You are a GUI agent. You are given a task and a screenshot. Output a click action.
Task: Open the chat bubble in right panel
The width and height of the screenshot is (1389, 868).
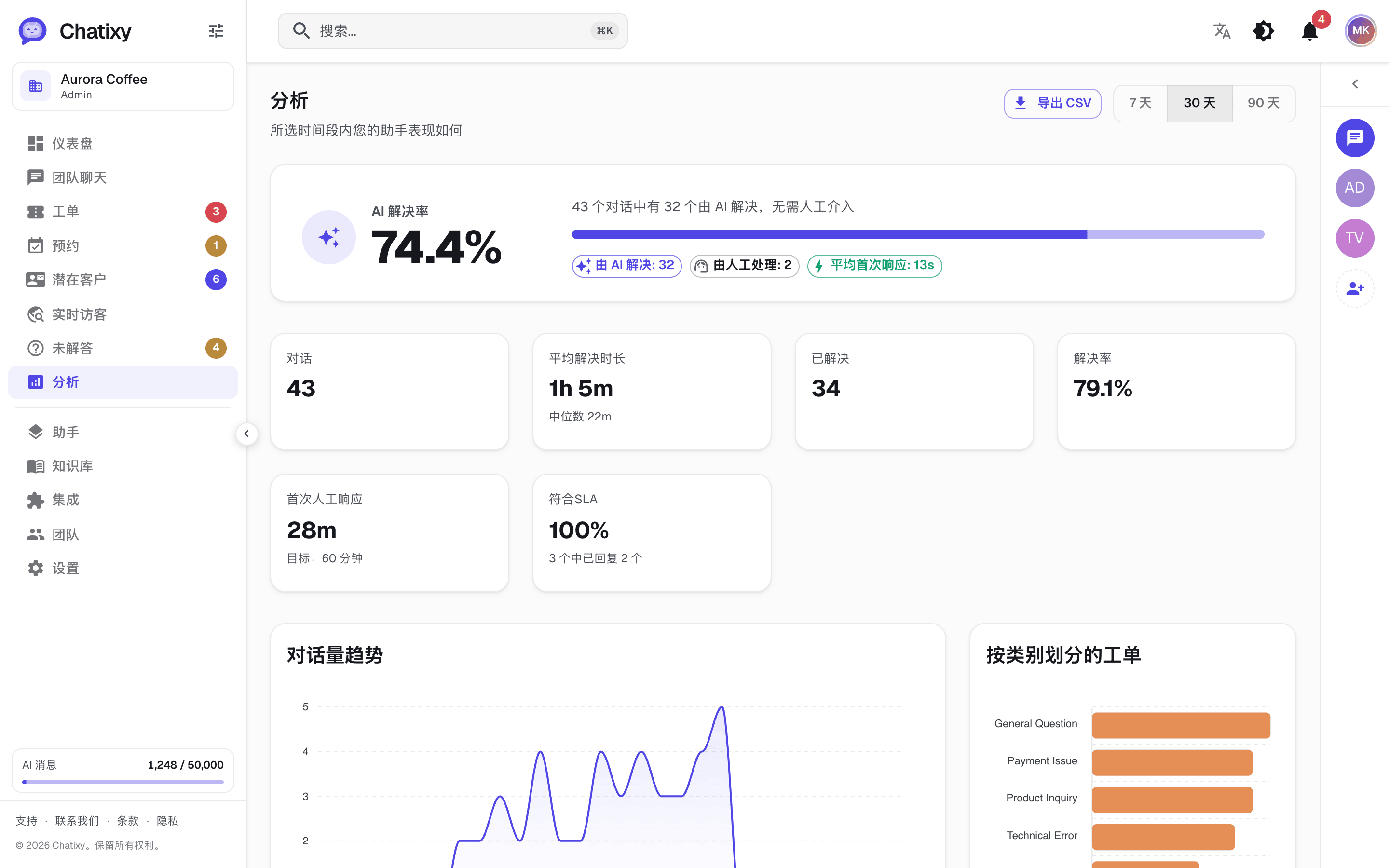[x=1355, y=138]
